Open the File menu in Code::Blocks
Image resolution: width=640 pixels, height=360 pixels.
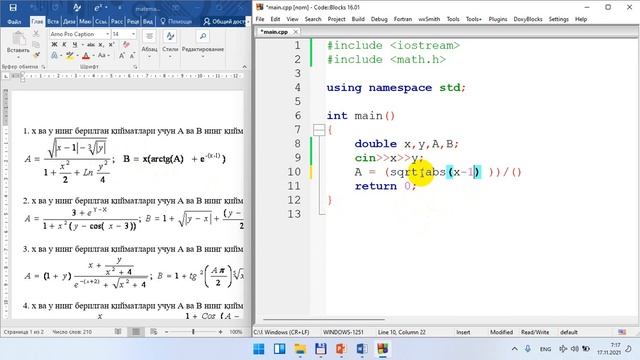point(260,19)
